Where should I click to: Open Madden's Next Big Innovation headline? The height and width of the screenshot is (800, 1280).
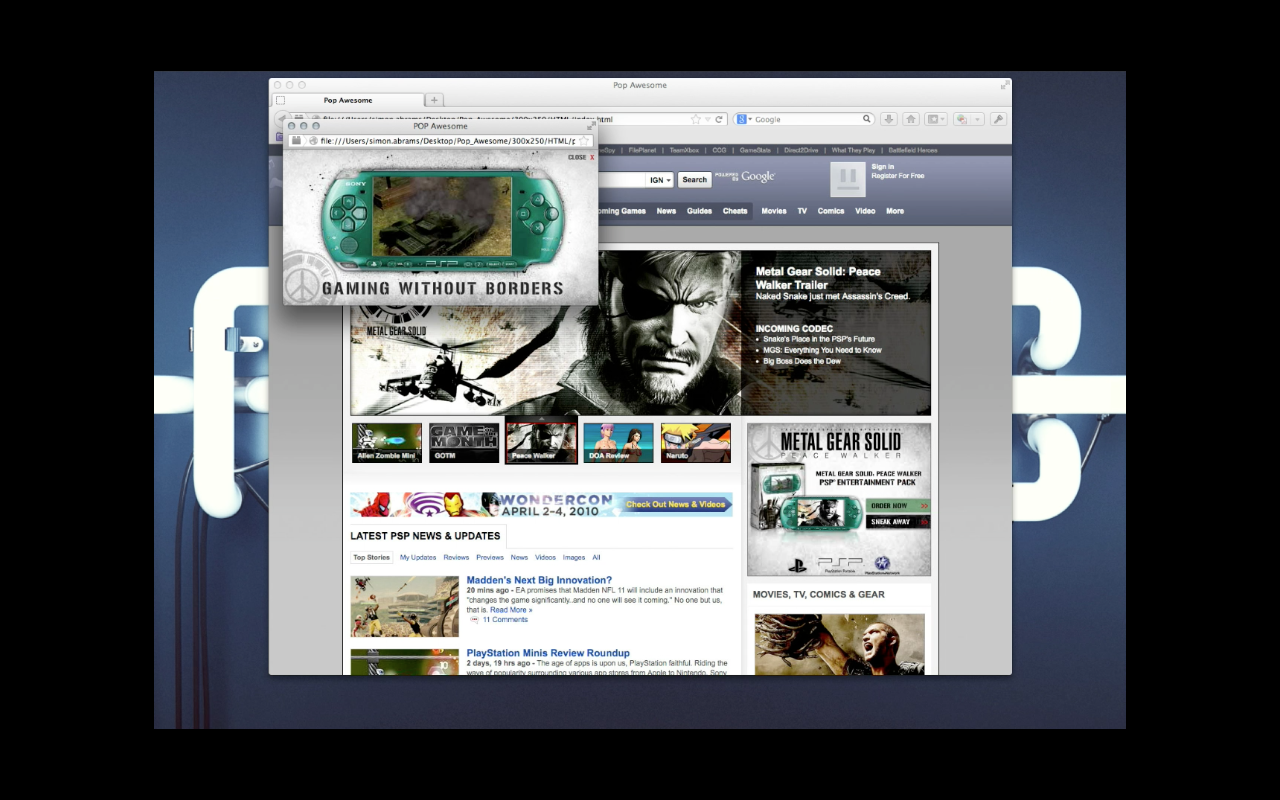click(539, 580)
